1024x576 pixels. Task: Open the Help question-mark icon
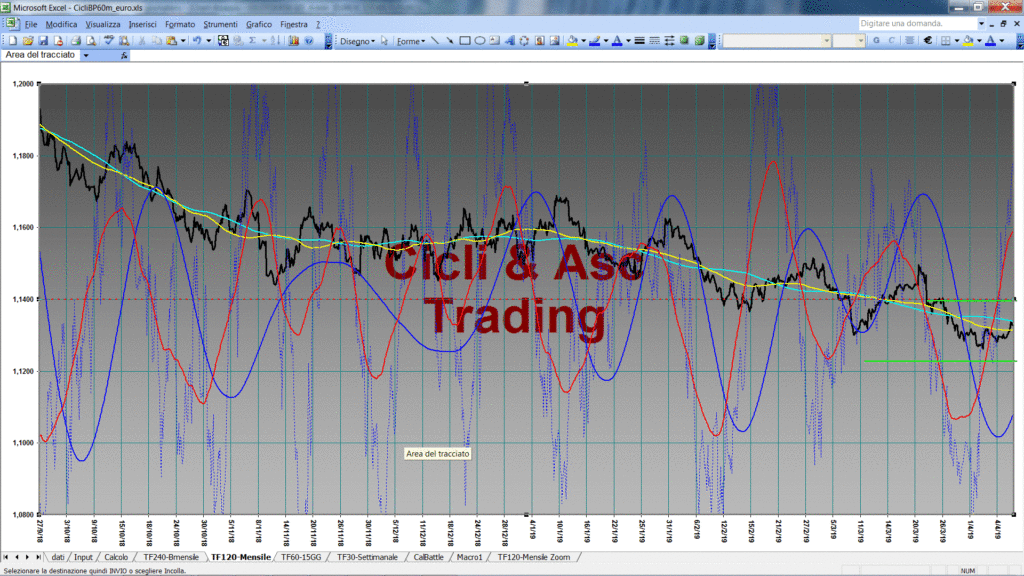click(309, 40)
